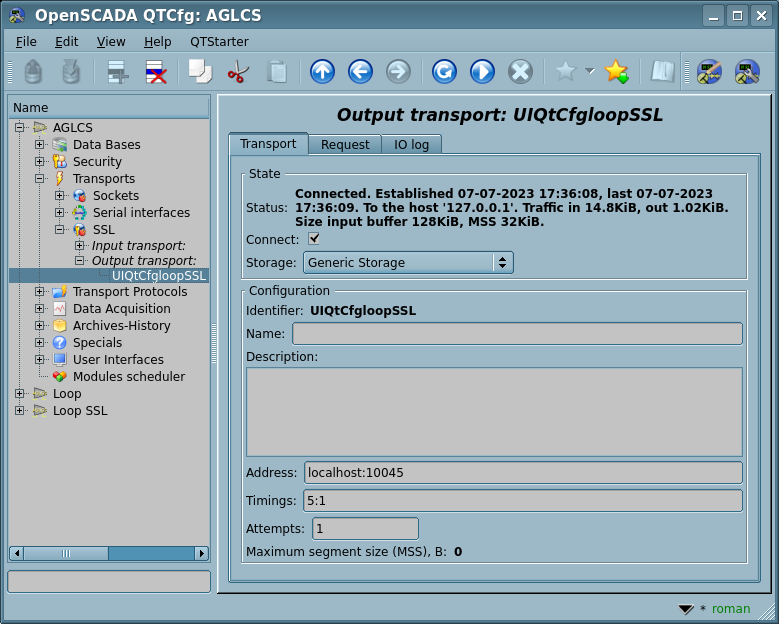Screen dimensions: 779x624
Task: Open the View menu
Action: click(111, 42)
